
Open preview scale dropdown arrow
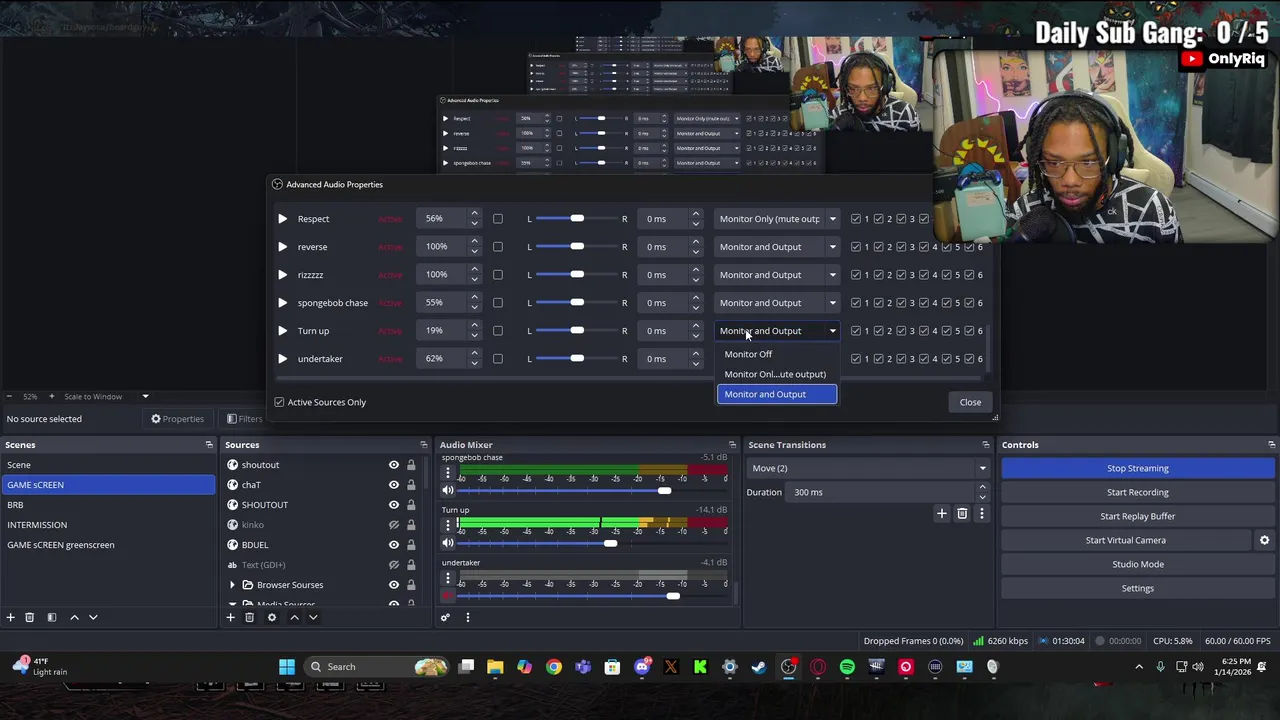pyautogui.click(x=145, y=397)
